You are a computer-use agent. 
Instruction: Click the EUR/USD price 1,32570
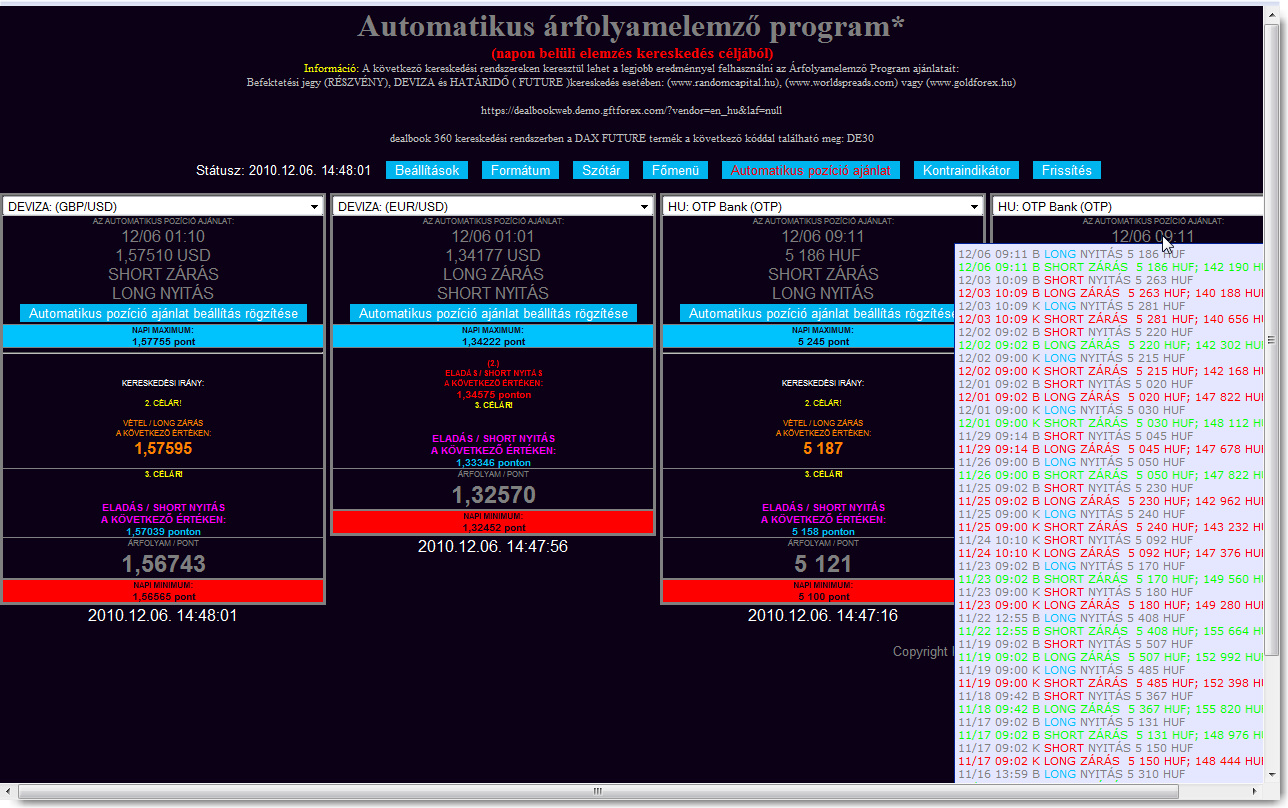coord(493,495)
